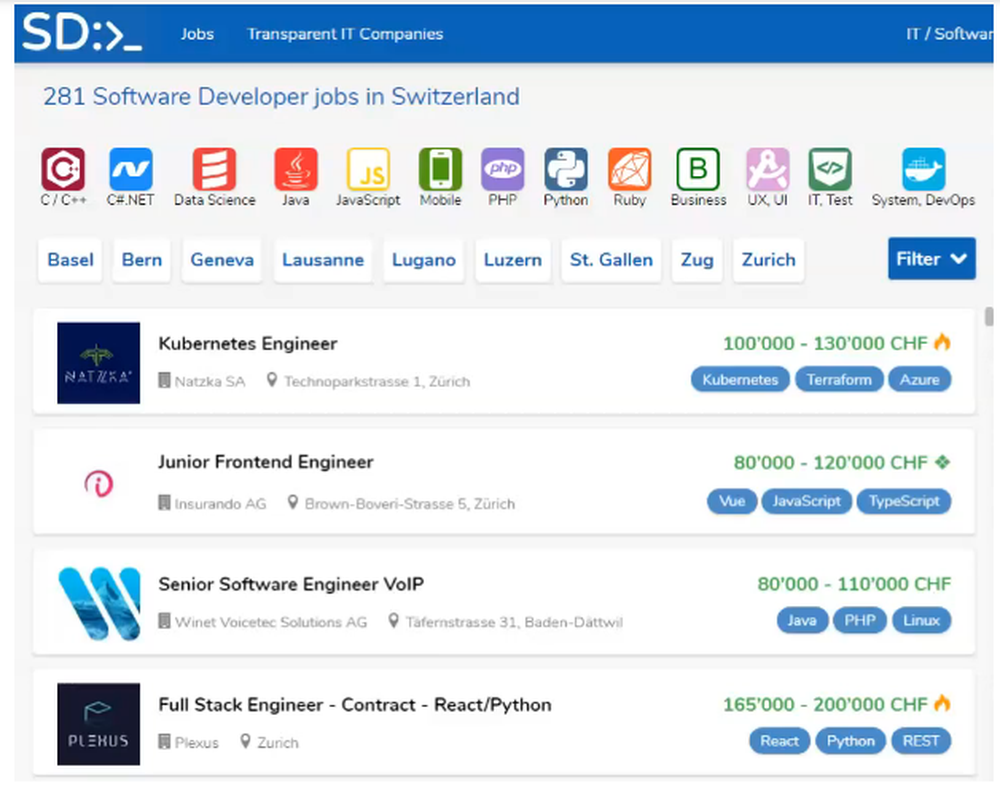Viewport: 1000px width, 789px height.
Task: Click the Python tag on Plexus job
Action: 851,741
